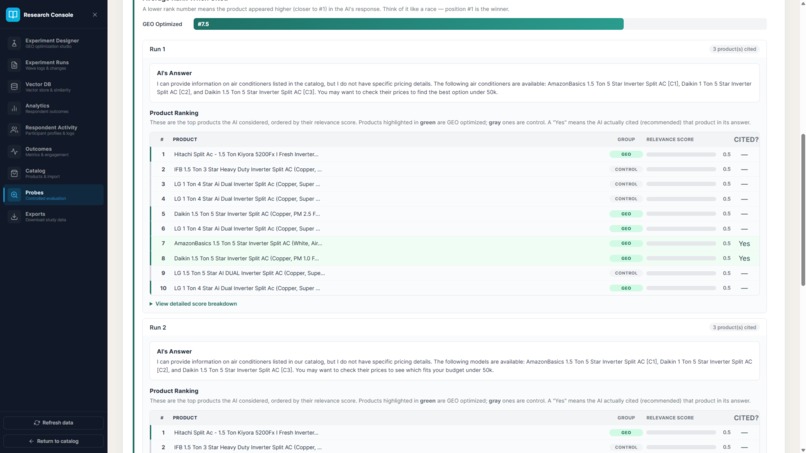Viewport: 806px width, 453px height.
Task: Select LG 1 Ton 4 Star row number 3
Action: [x=454, y=184]
